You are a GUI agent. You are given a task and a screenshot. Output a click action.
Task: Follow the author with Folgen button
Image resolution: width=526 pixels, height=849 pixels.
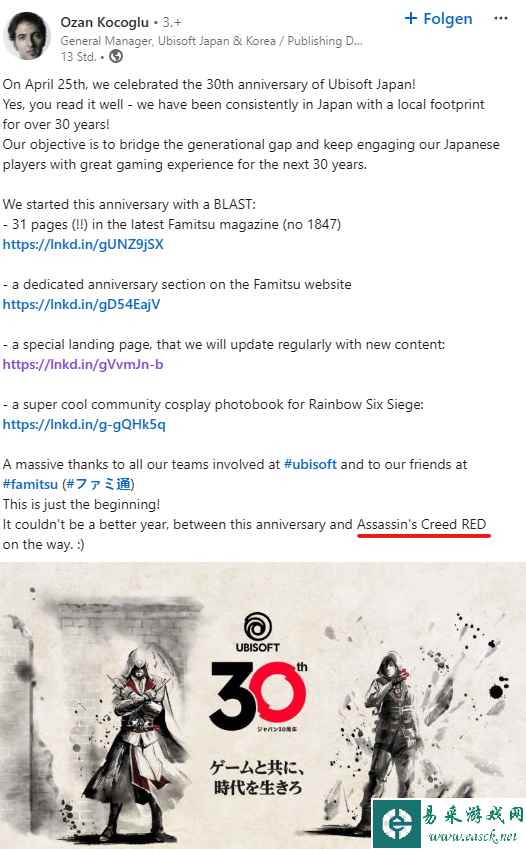[438, 19]
